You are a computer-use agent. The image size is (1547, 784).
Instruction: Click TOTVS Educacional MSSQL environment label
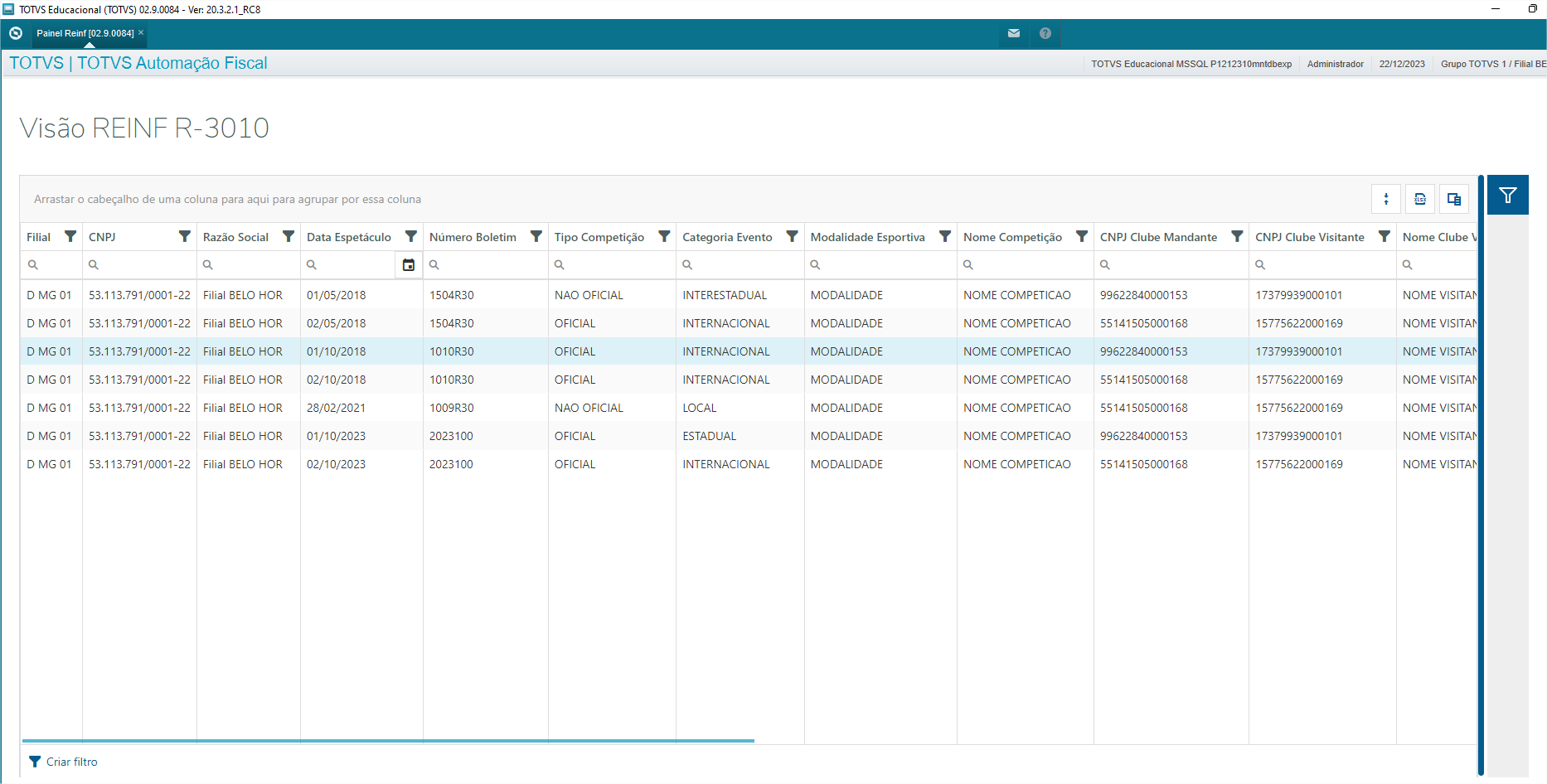tap(1191, 64)
